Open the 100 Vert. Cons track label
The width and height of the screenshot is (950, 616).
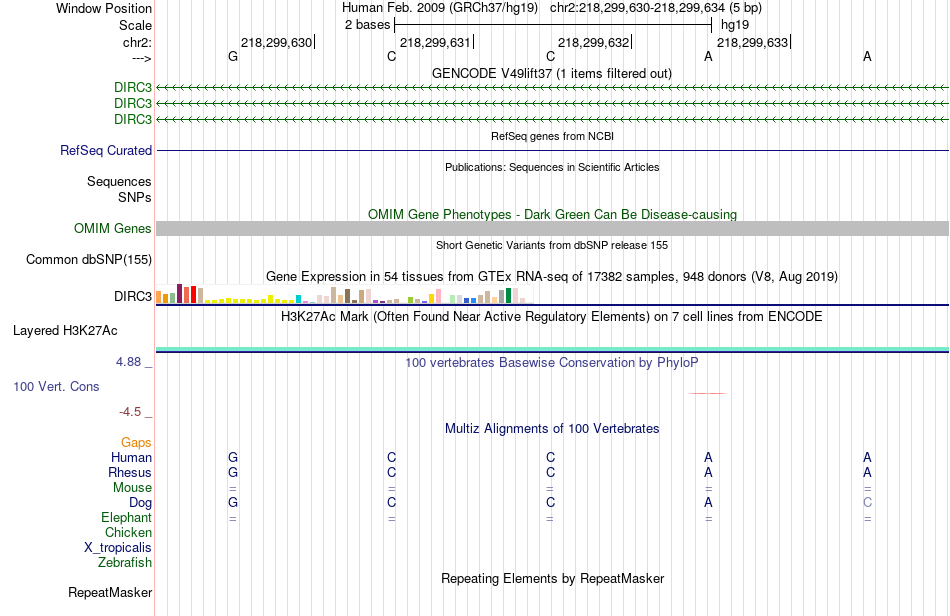click(56, 386)
